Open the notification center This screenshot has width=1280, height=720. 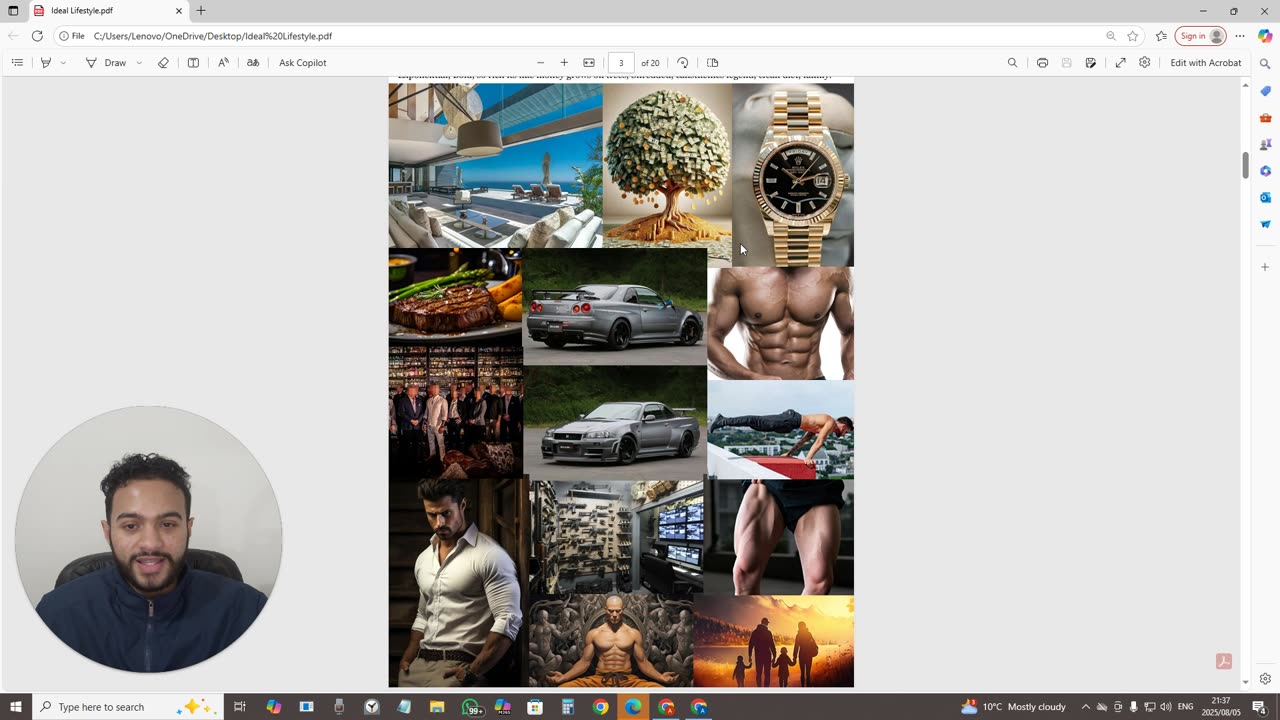[1259, 707]
